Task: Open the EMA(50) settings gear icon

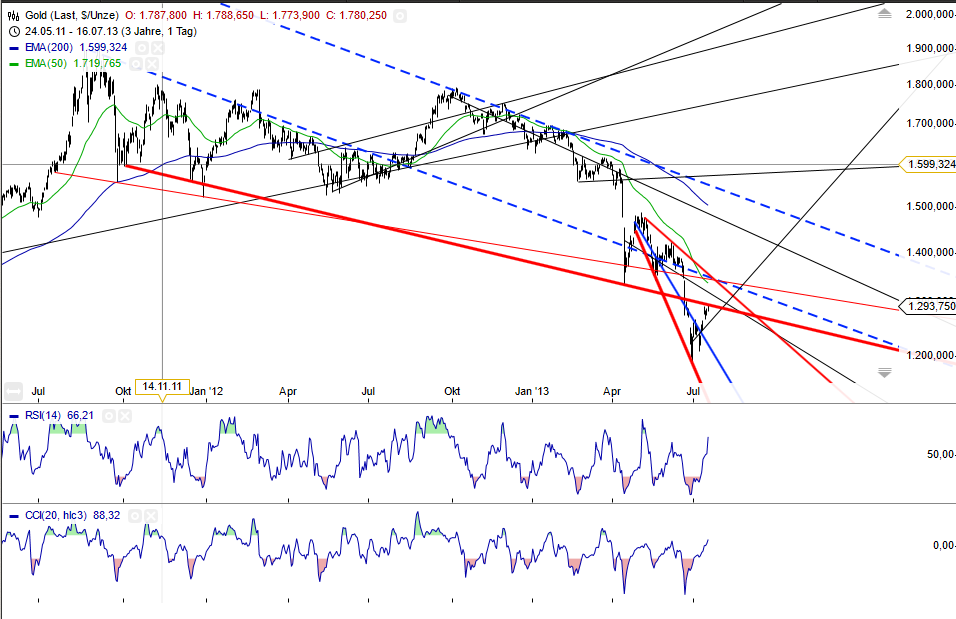Action: pyautogui.click(x=135, y=63)
